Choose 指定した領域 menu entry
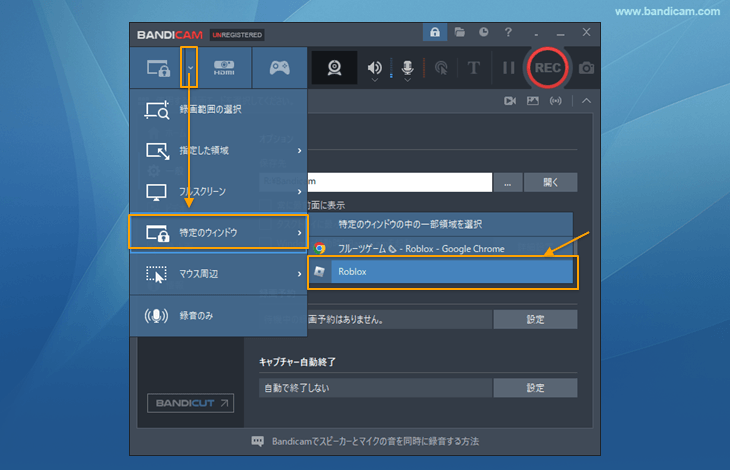This screenshot has width=730, height=470. (x=218, y=150)
